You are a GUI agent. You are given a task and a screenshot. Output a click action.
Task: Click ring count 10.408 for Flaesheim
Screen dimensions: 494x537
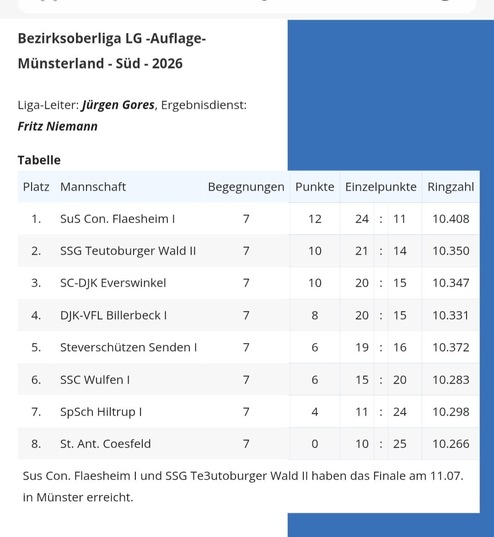click(450, 218)
